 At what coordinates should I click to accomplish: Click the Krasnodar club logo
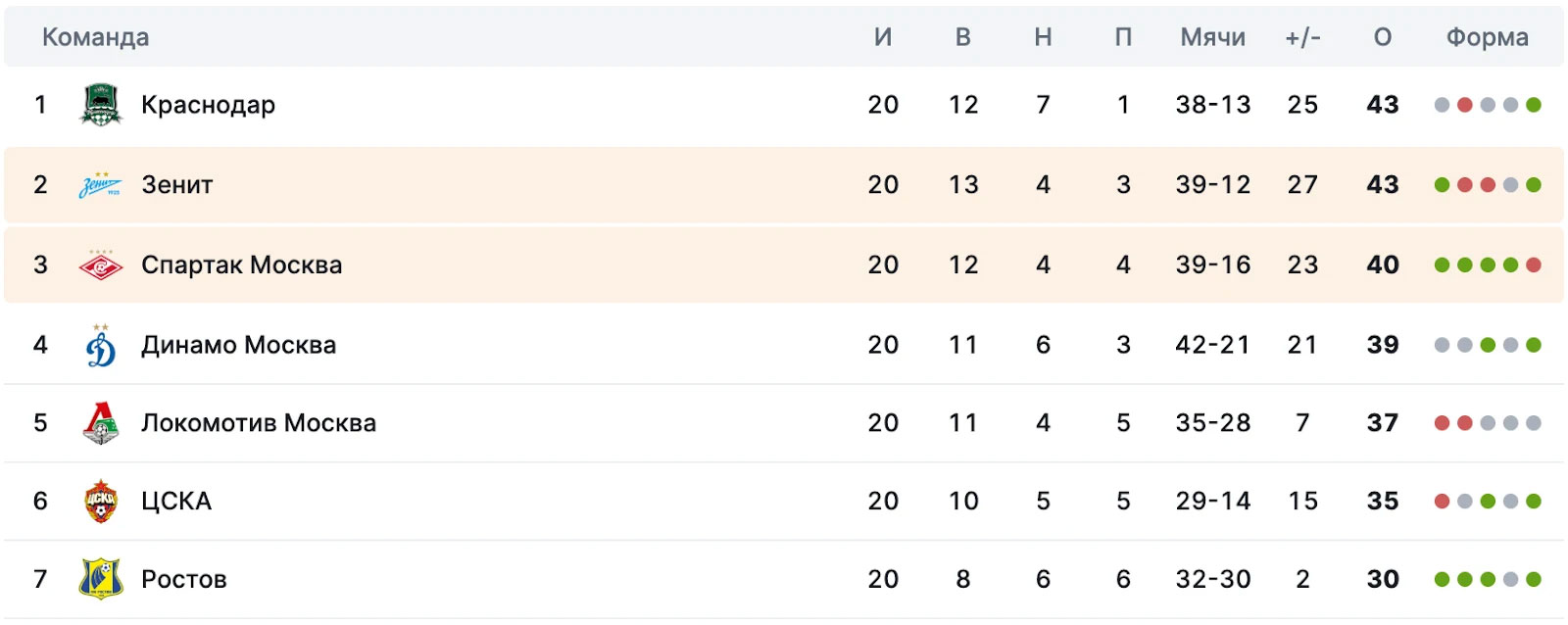[x=101, y=105]
